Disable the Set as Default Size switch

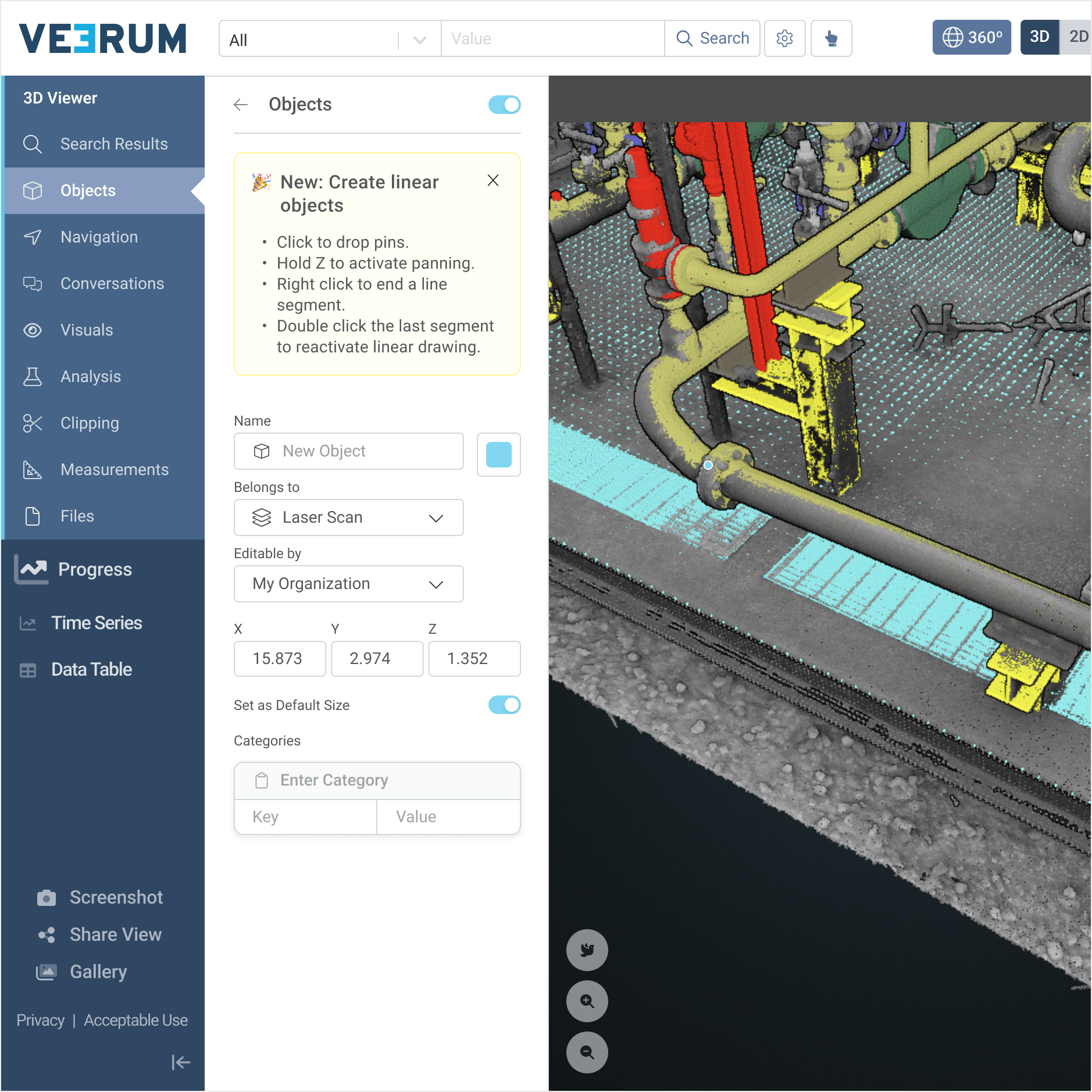(x=504, y=705)
